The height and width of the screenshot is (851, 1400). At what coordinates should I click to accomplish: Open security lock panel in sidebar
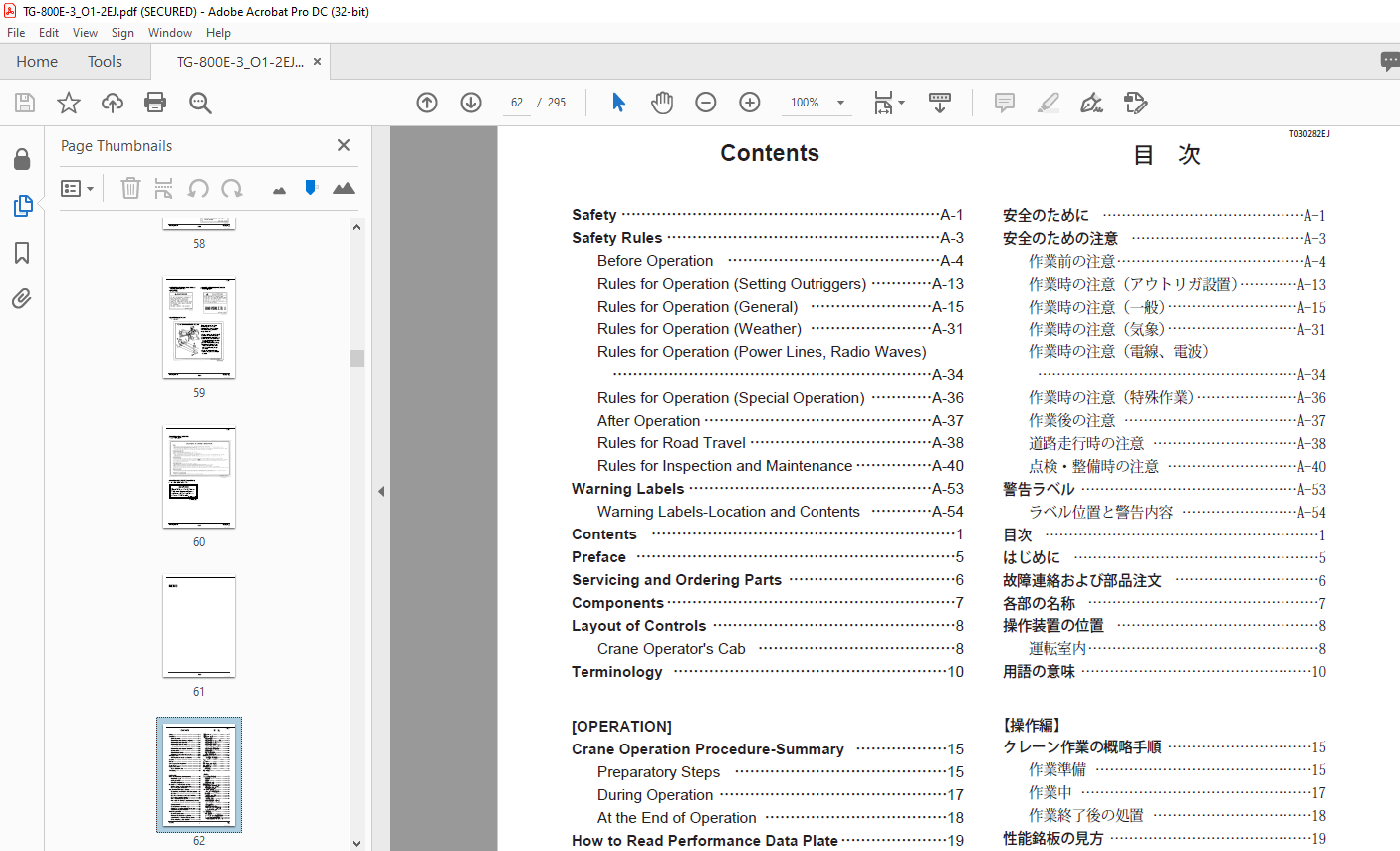[x=22, y=159]
